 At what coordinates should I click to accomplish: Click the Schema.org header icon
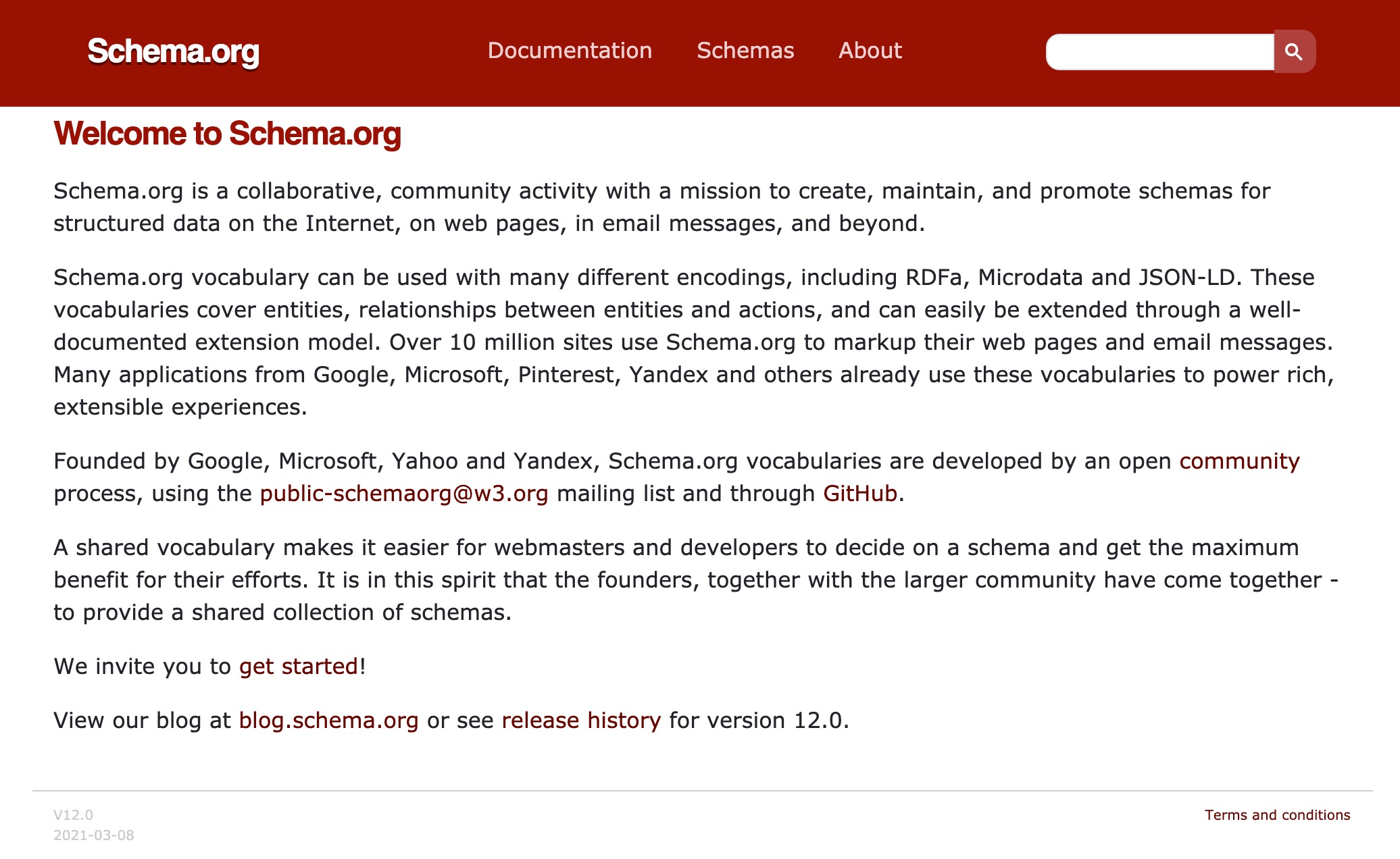point(176,51)
